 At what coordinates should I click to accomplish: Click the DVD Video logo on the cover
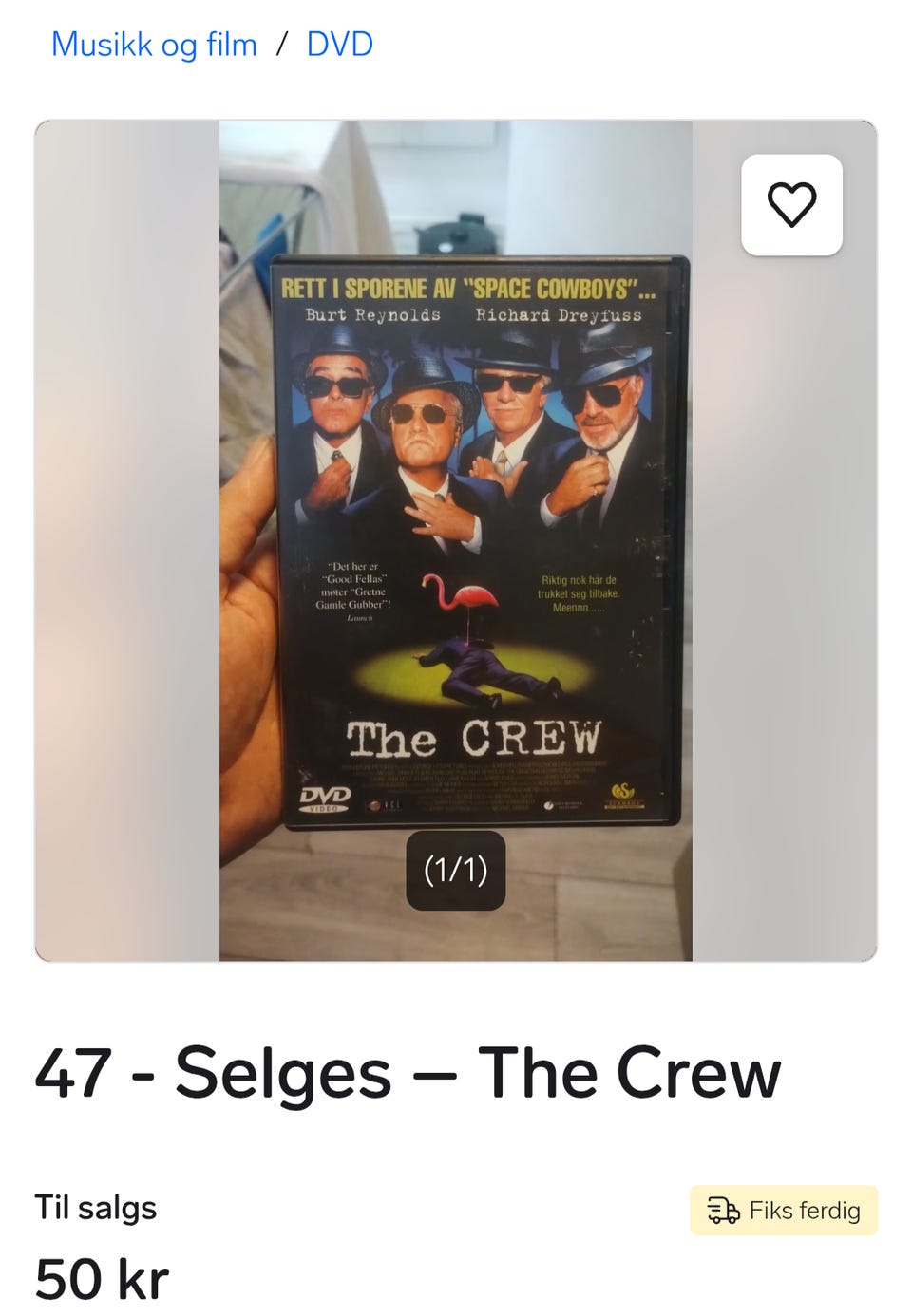pos(326,799)
